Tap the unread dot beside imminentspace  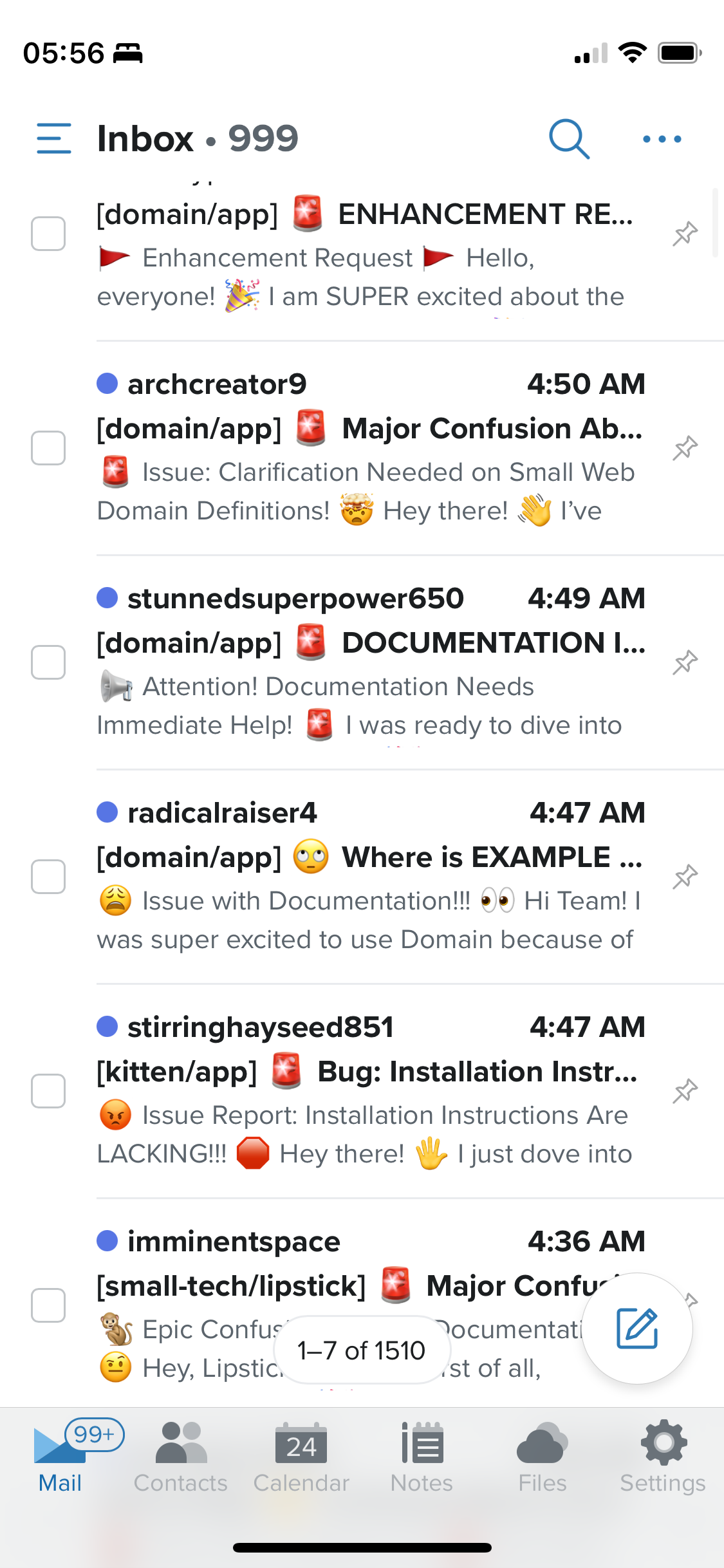(x=107, y=1241)
